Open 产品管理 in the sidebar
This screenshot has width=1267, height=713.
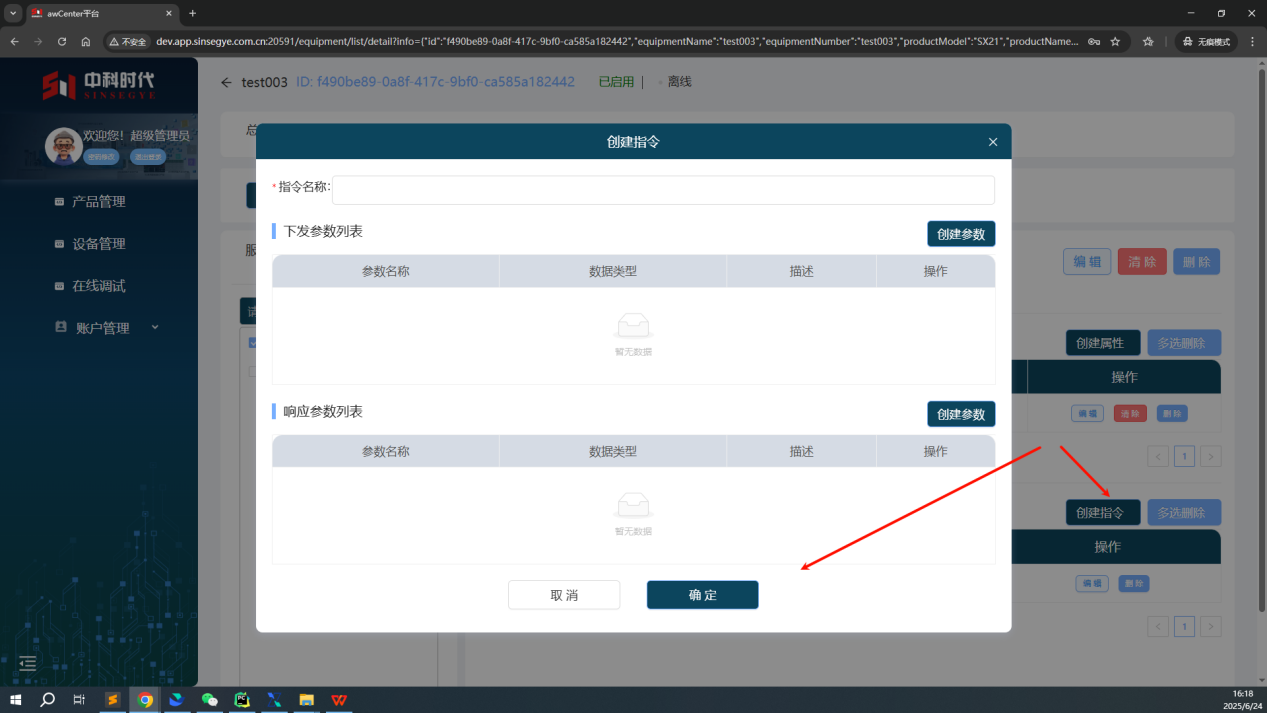(98, 202)
